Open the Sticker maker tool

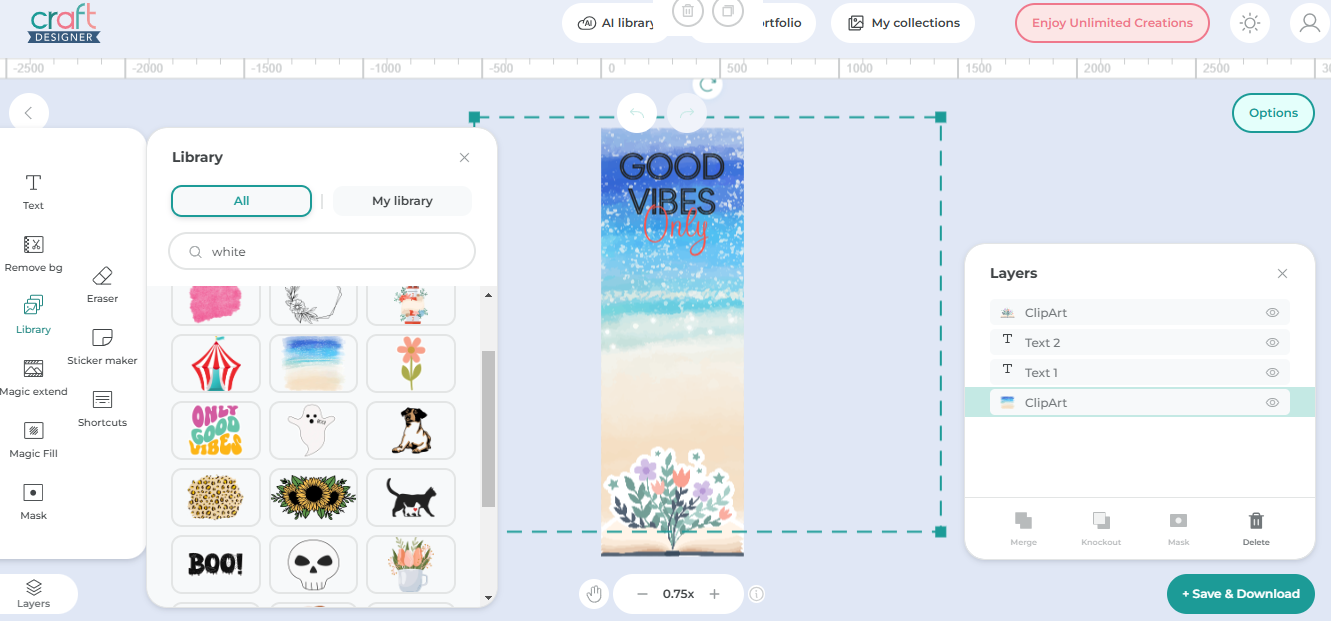102,346
